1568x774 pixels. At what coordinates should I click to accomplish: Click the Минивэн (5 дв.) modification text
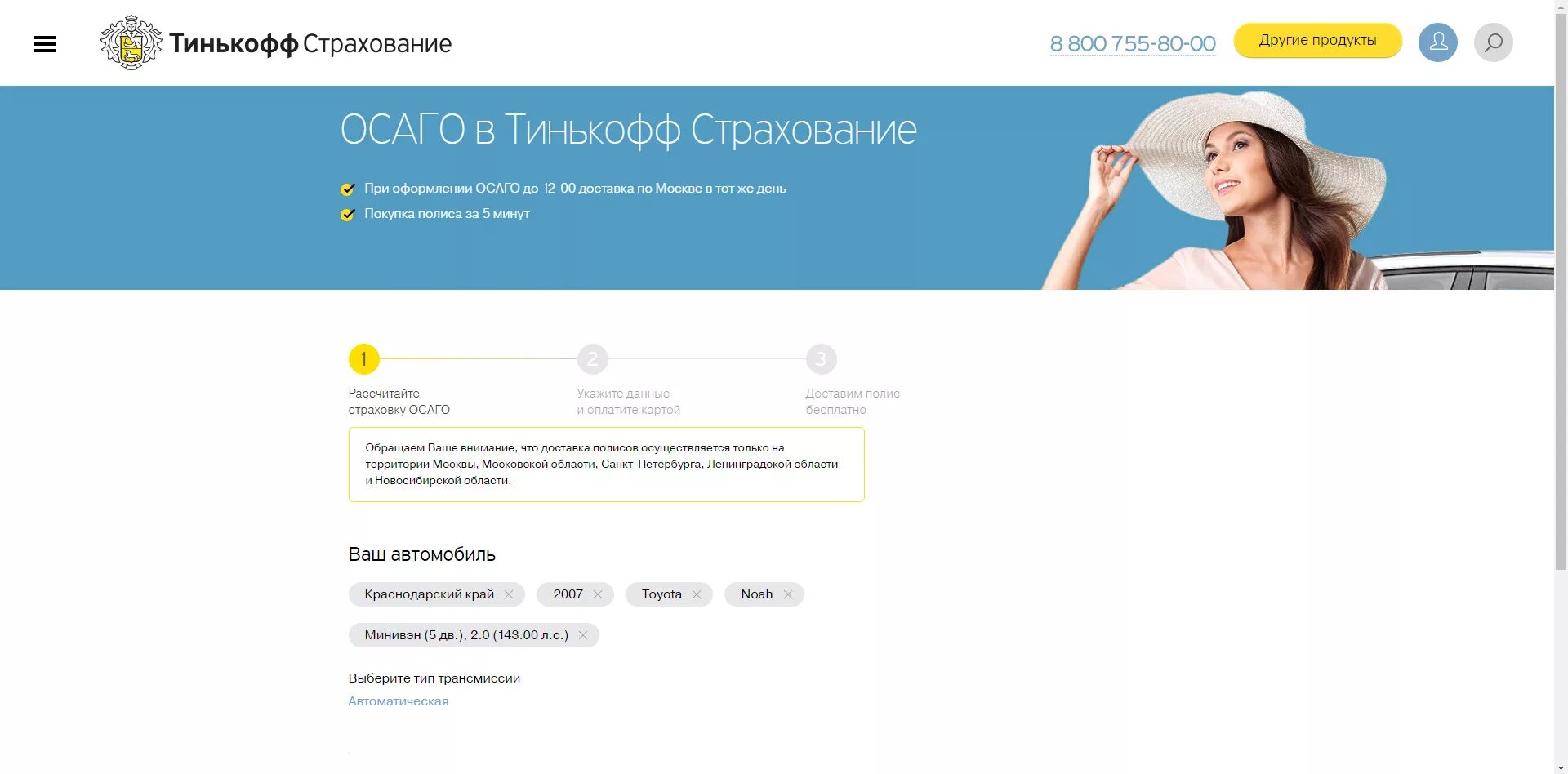tap(466, 635)
